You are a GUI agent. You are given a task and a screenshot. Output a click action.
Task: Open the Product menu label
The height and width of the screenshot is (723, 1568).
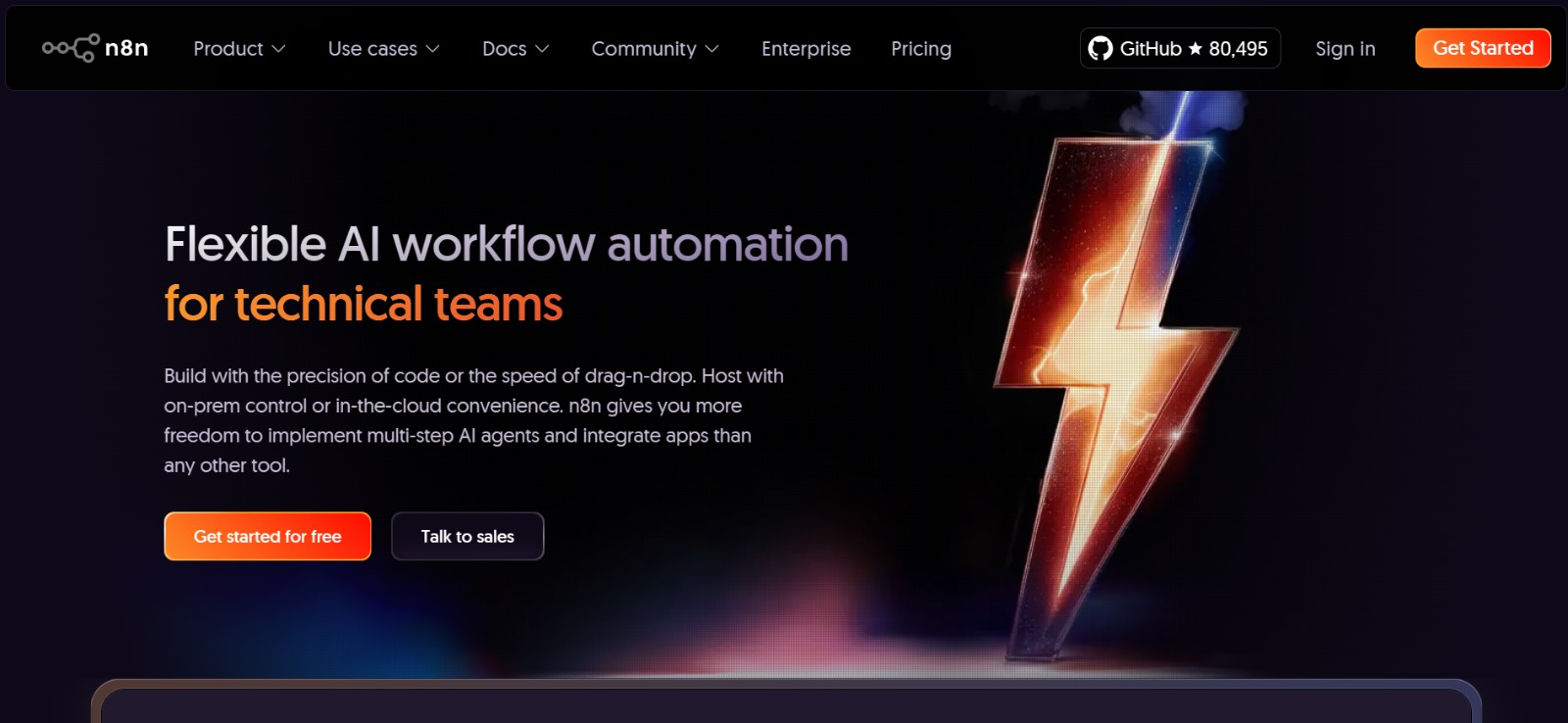[227, 49]
